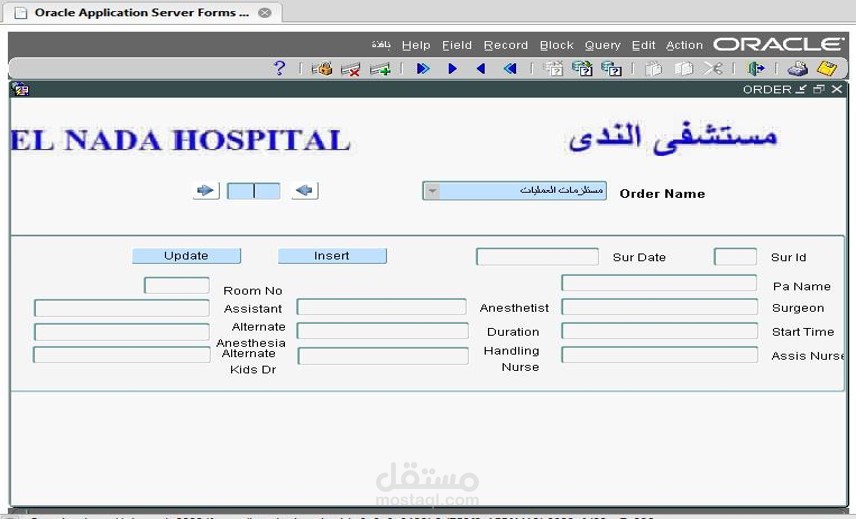Close the ORDER inner window
This screenshot has width=856, height=519.
pyautogui.click(x=837, y=89)
